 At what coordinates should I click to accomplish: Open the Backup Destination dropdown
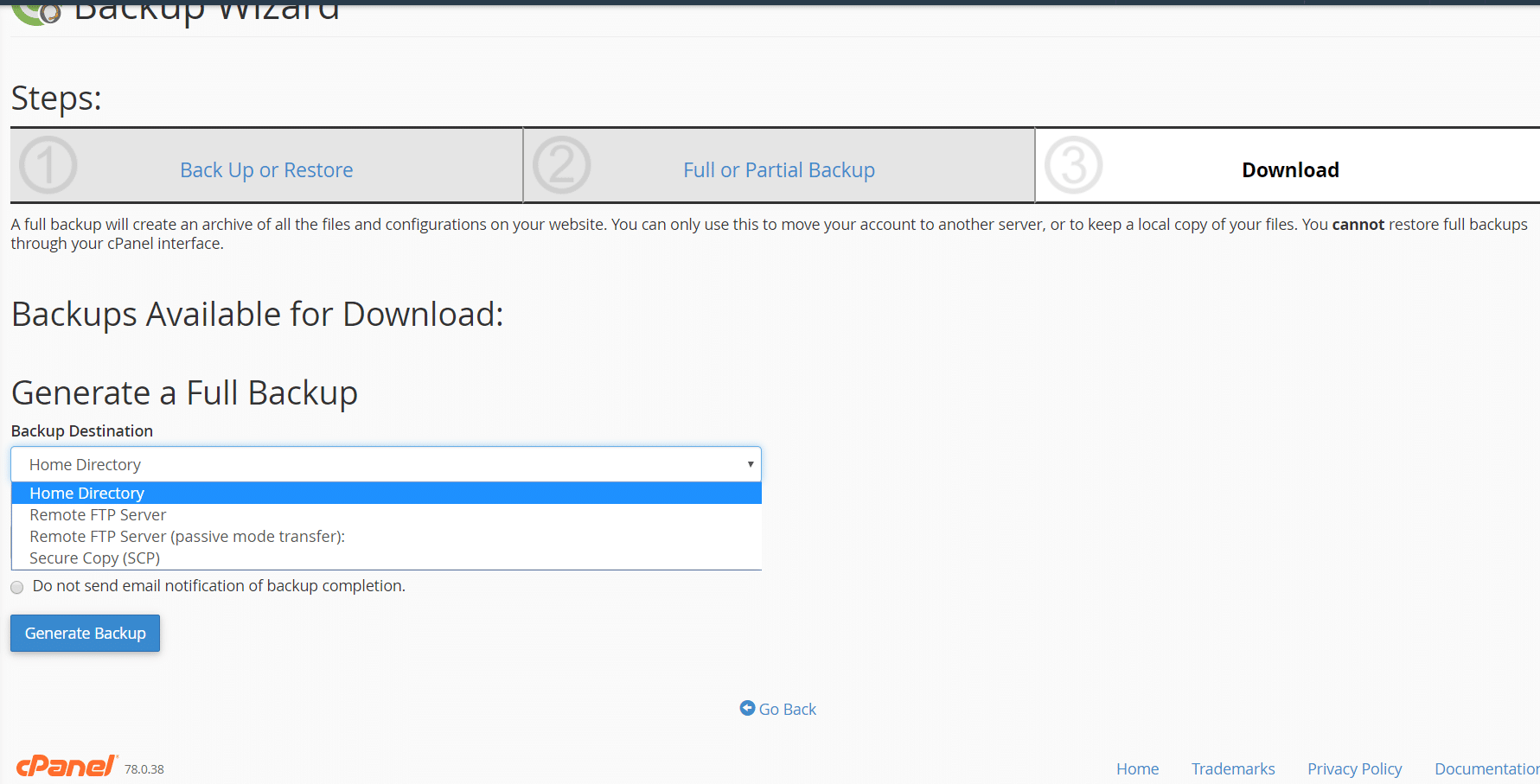pos(385,464)
